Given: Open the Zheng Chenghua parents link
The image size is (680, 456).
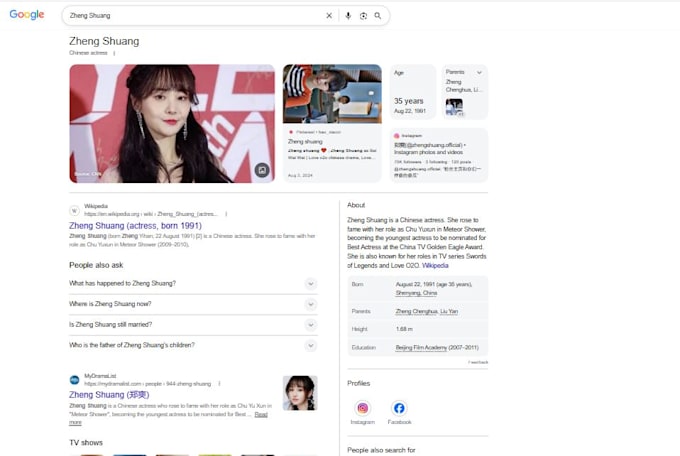Looking at the screenshot, I should pos(416,311).
